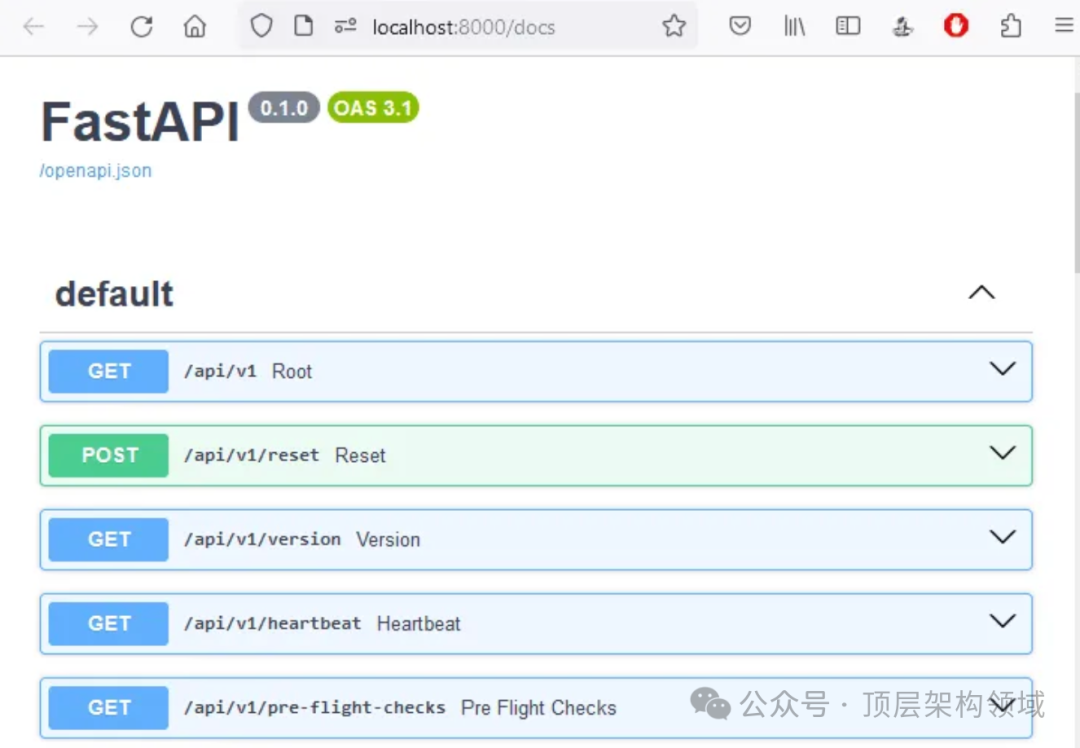The width and height of the screenshot is (1080, 748).
Task: Expand the GET /api/v1/version chevron
Action: point(1002,537)
